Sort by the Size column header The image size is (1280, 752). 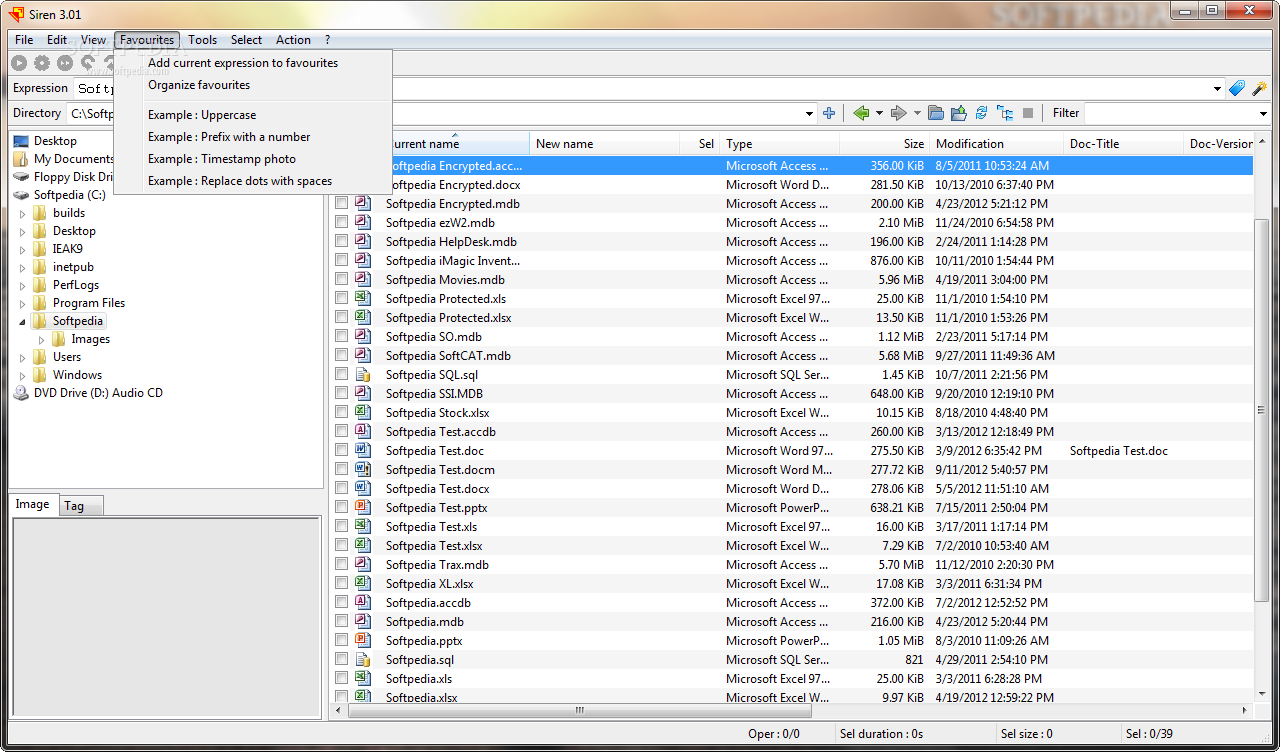(x=884, y=144)
